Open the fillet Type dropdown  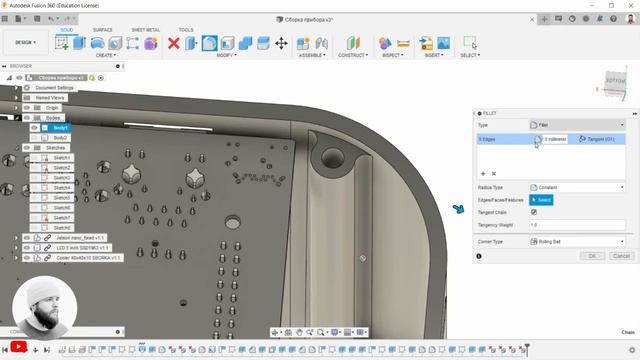577,125
